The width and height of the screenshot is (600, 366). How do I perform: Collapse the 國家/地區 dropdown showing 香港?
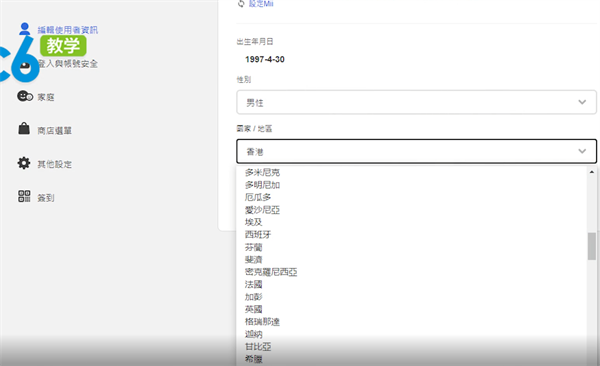[416, 151]
